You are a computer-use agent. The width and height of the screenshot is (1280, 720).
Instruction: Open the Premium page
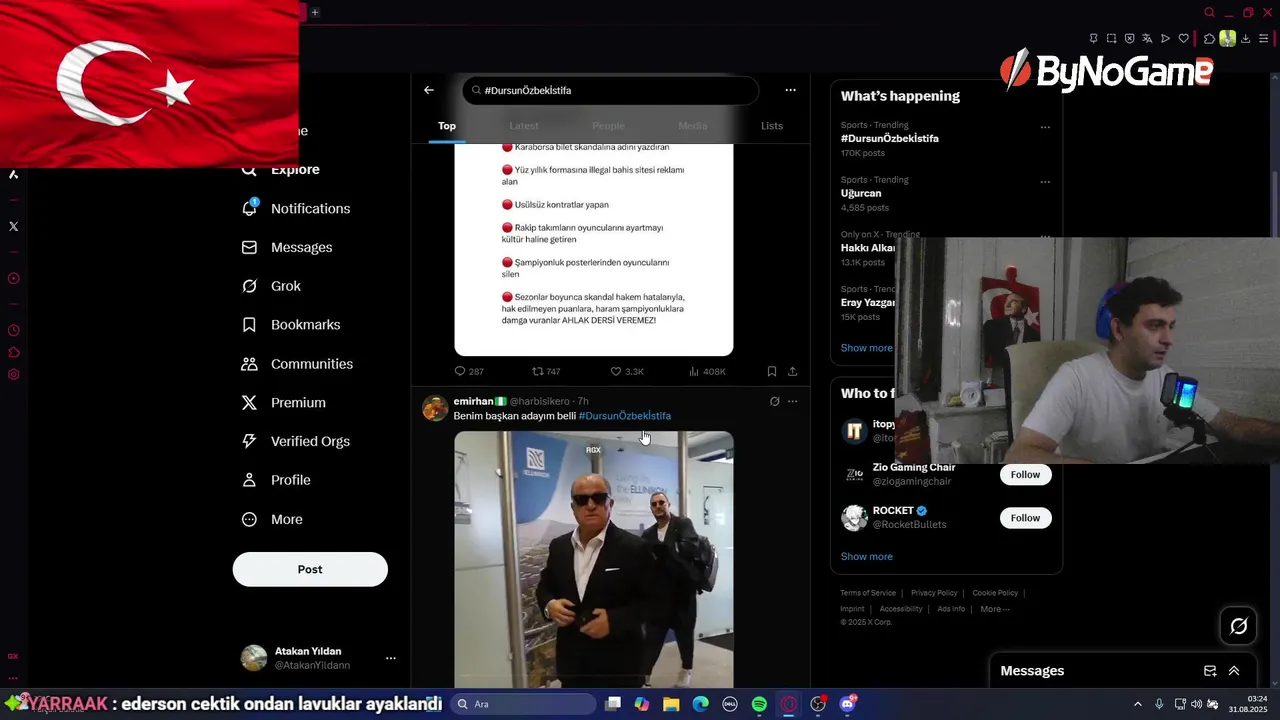click(284, 402)
